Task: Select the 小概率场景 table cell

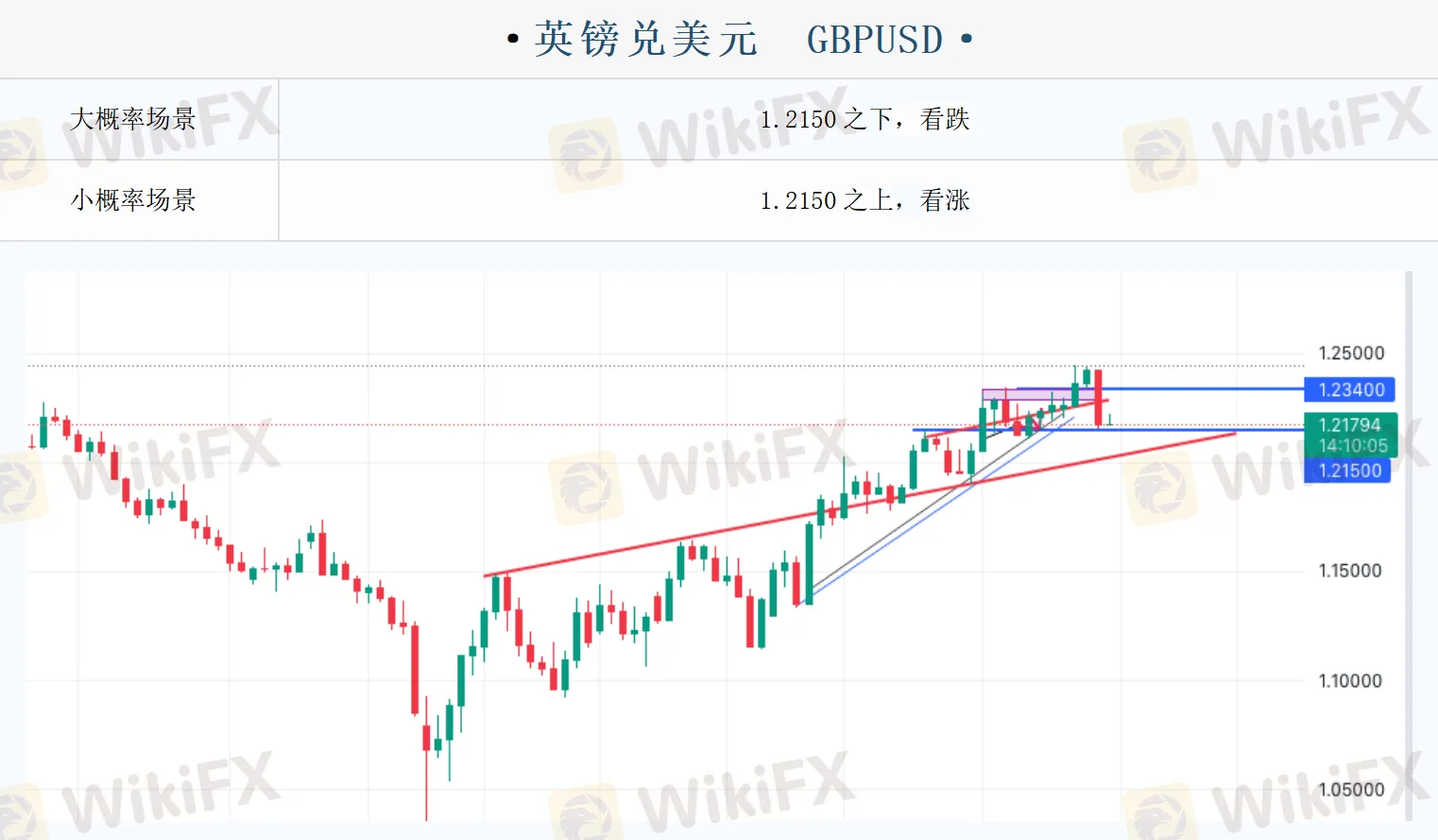Action: pyautogui.click(x=133, y=200)
